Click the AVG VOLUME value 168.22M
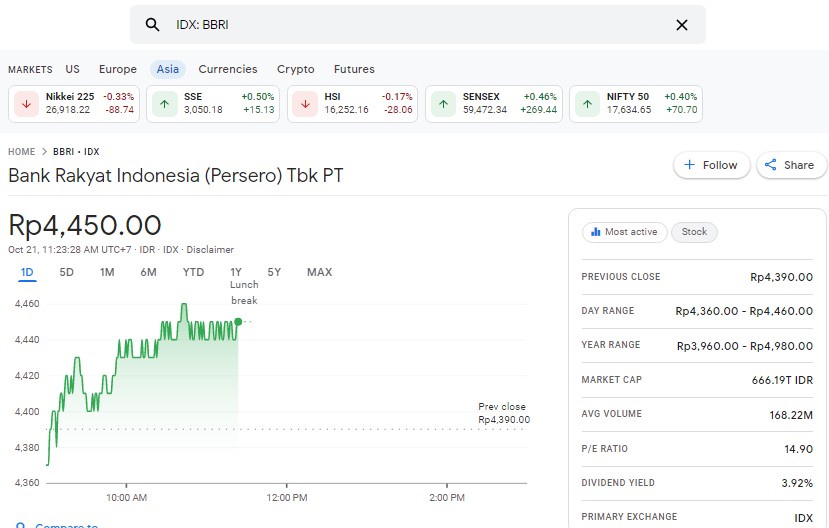 coord(791,415)
